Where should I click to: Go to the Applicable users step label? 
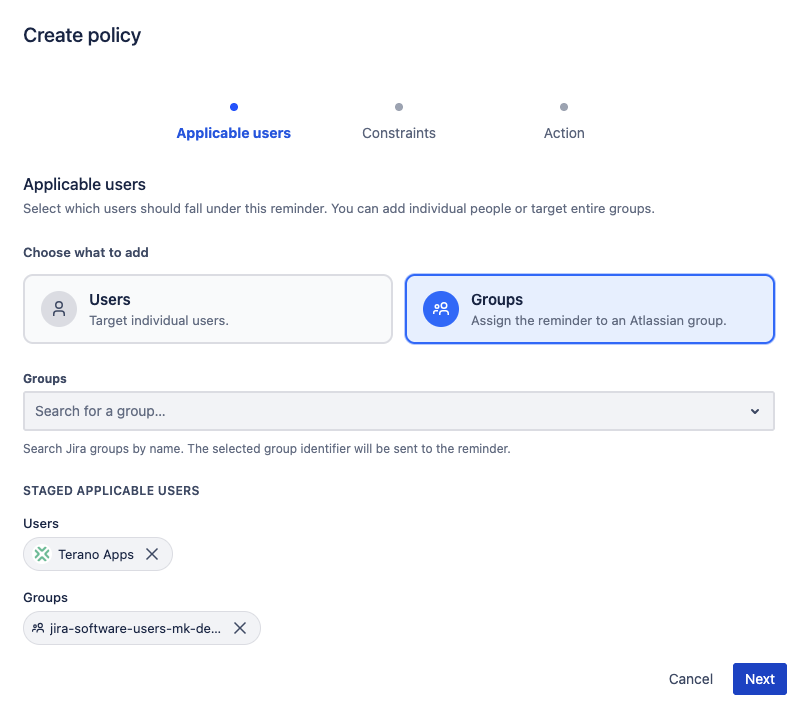(233, 133)
